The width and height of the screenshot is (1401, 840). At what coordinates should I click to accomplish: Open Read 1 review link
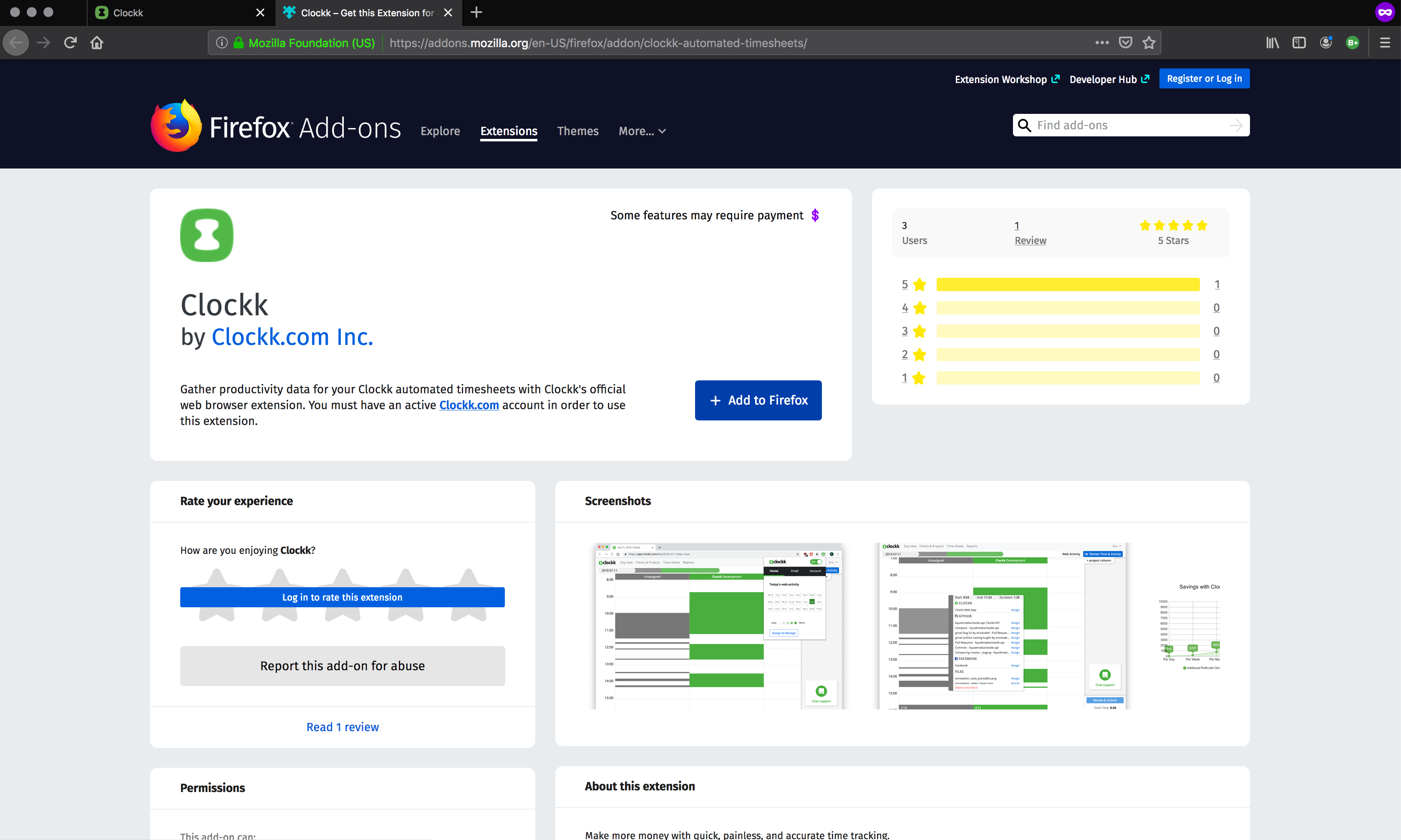[x=342, y=727]
